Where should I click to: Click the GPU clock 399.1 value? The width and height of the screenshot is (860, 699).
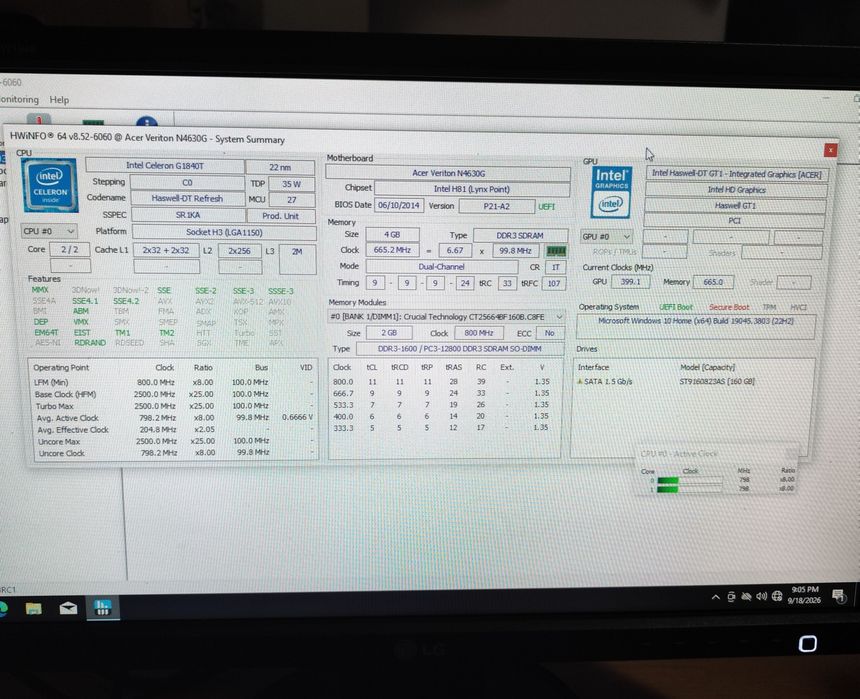630,281
